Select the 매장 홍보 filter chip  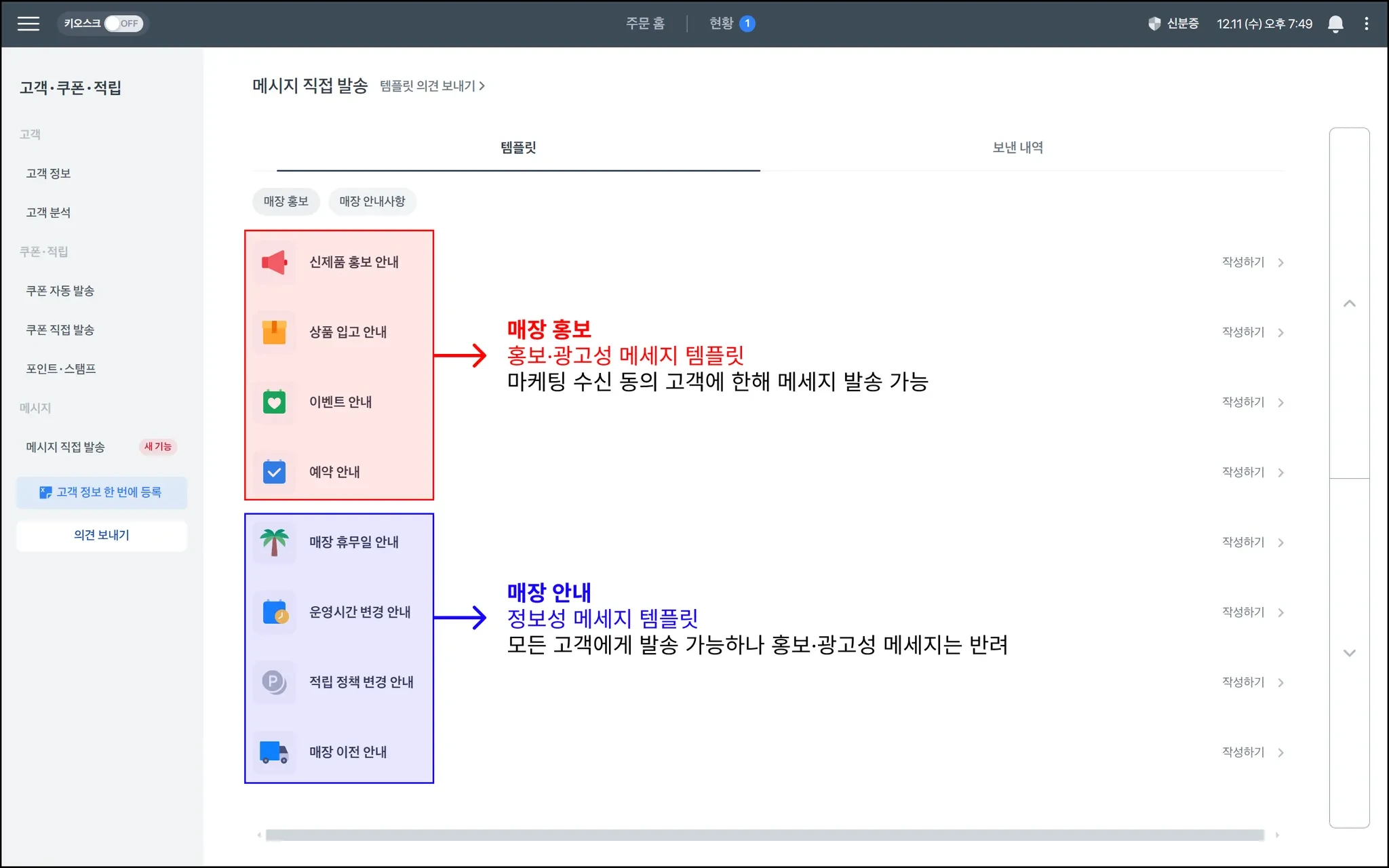point(286,201)
